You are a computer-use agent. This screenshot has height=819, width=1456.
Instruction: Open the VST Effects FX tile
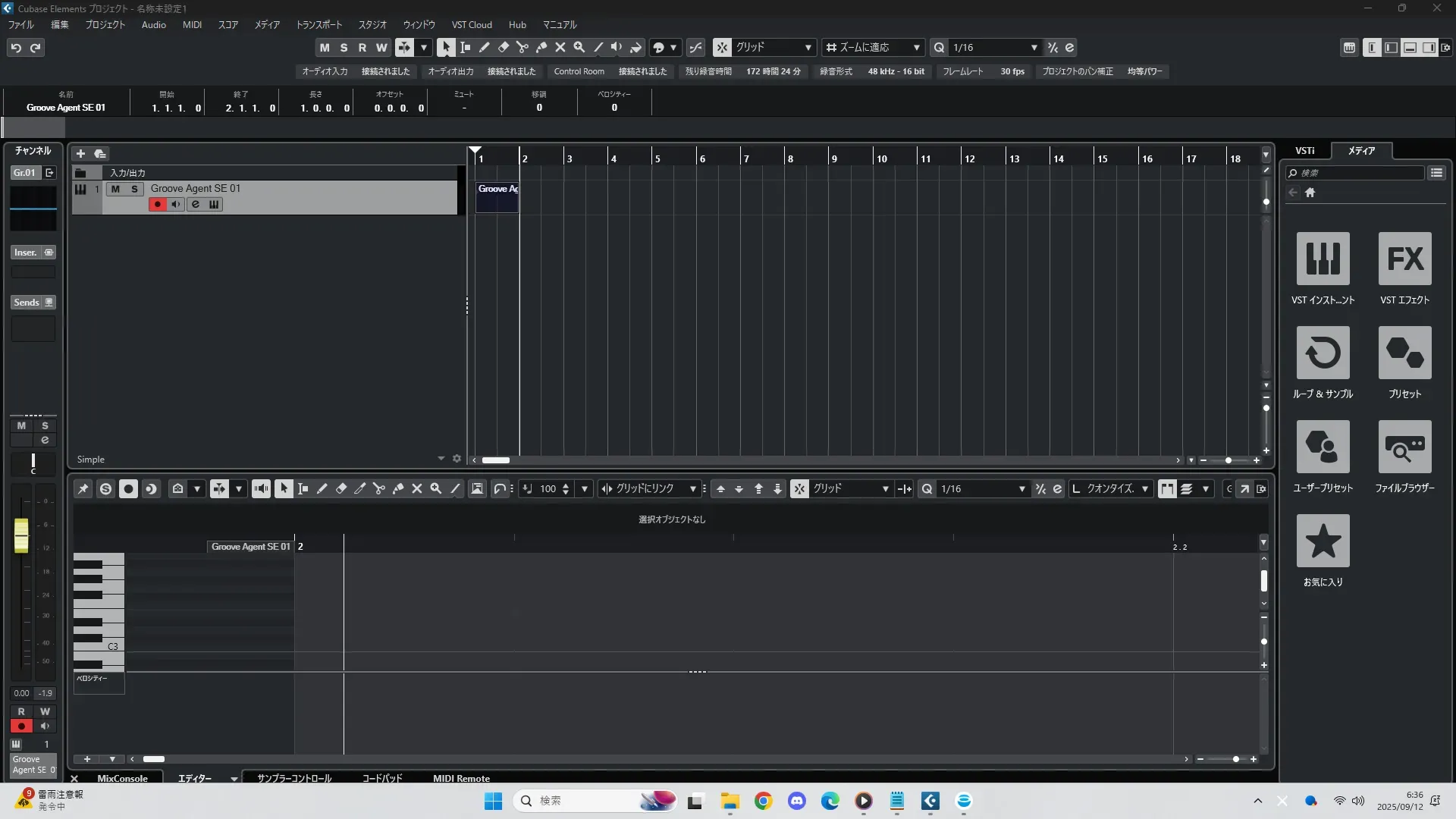[1404, 259]
